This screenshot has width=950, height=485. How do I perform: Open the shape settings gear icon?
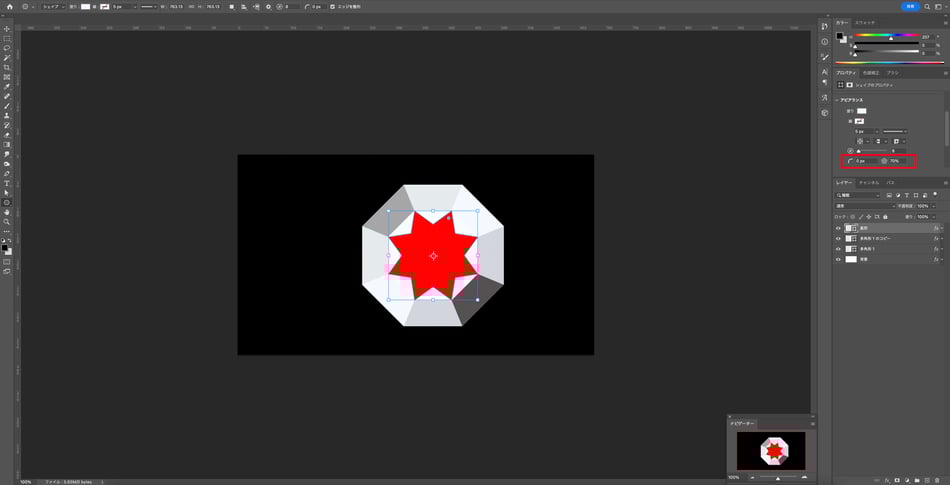click(x=268, y=7)
